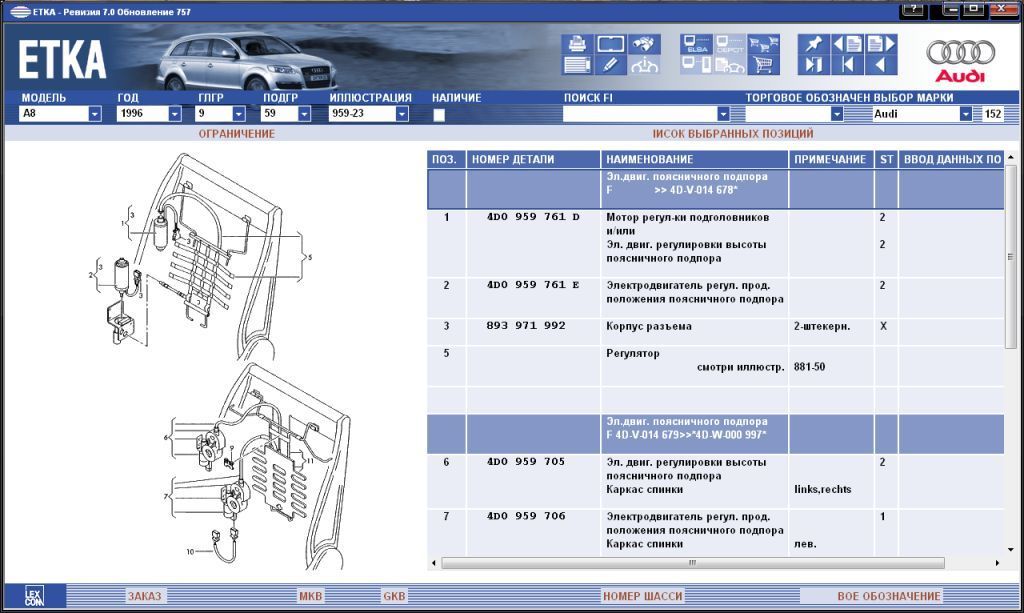1024x613 pixels.
Task: Open the single shopping cart icon
Action: coord(764,66)
